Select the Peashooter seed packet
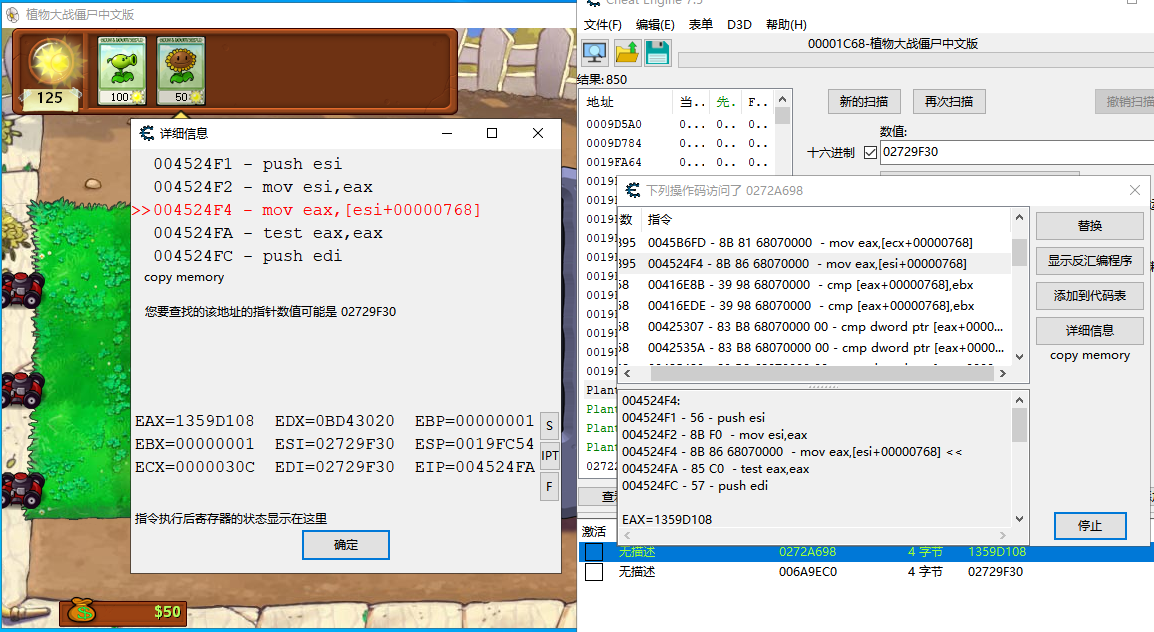1154x632 pixels. point(121,71)
